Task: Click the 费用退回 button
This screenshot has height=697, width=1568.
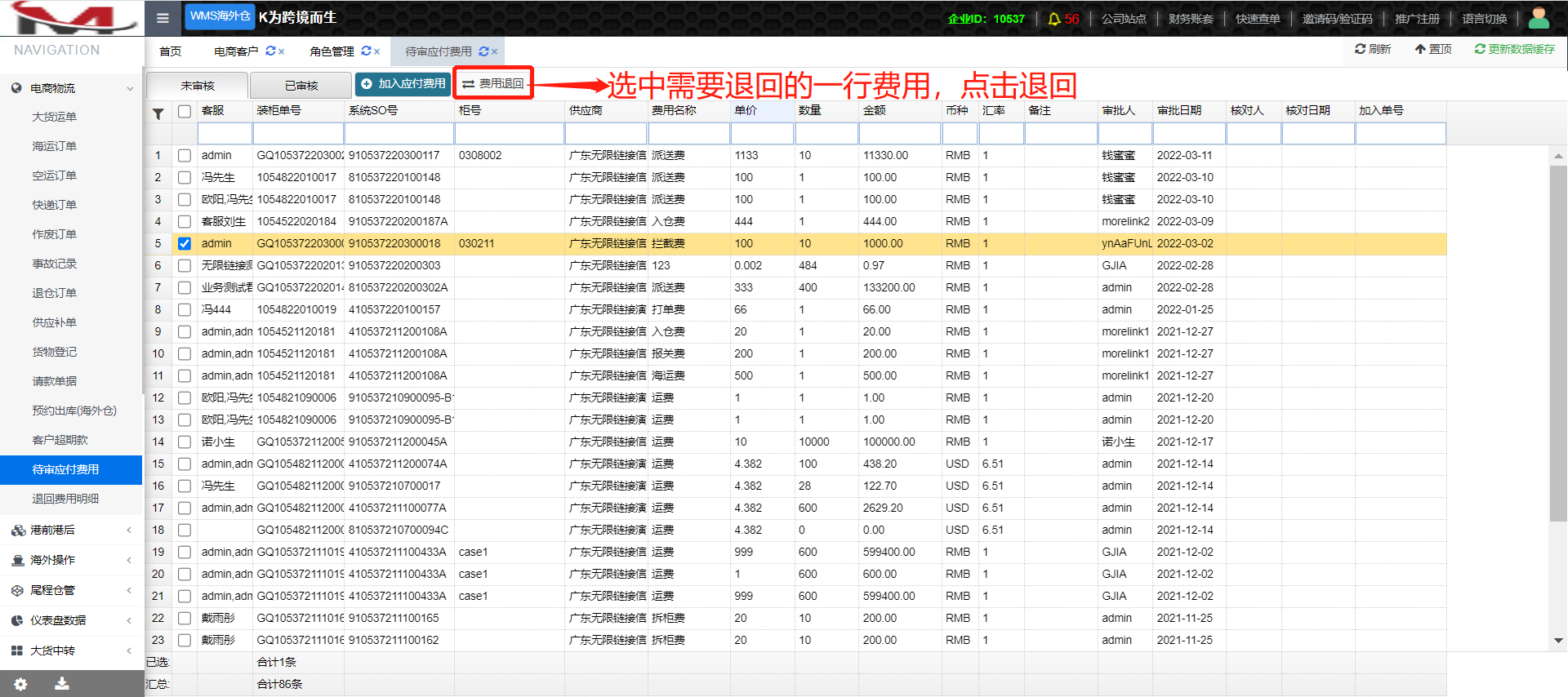Action: pos(493,83)
